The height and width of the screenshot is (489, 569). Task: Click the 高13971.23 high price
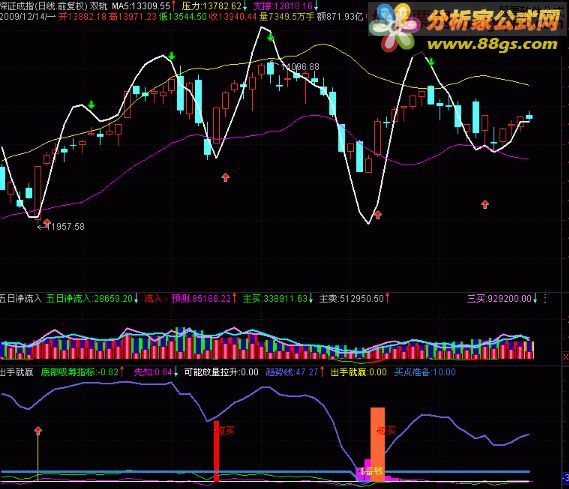(x=132, y=17)
